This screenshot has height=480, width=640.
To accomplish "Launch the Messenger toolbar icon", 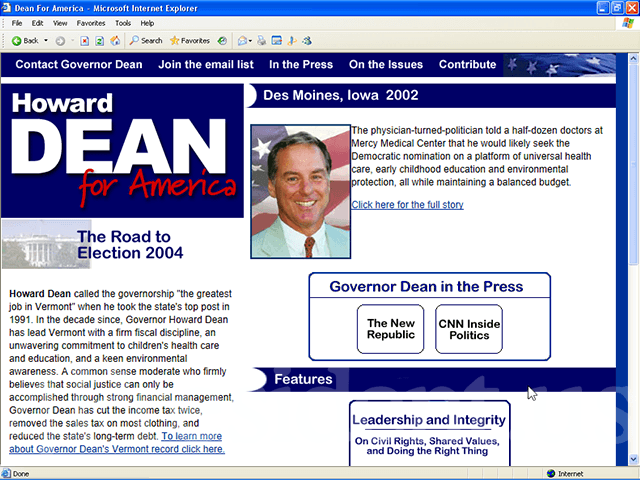I will [x=307, y=41].
